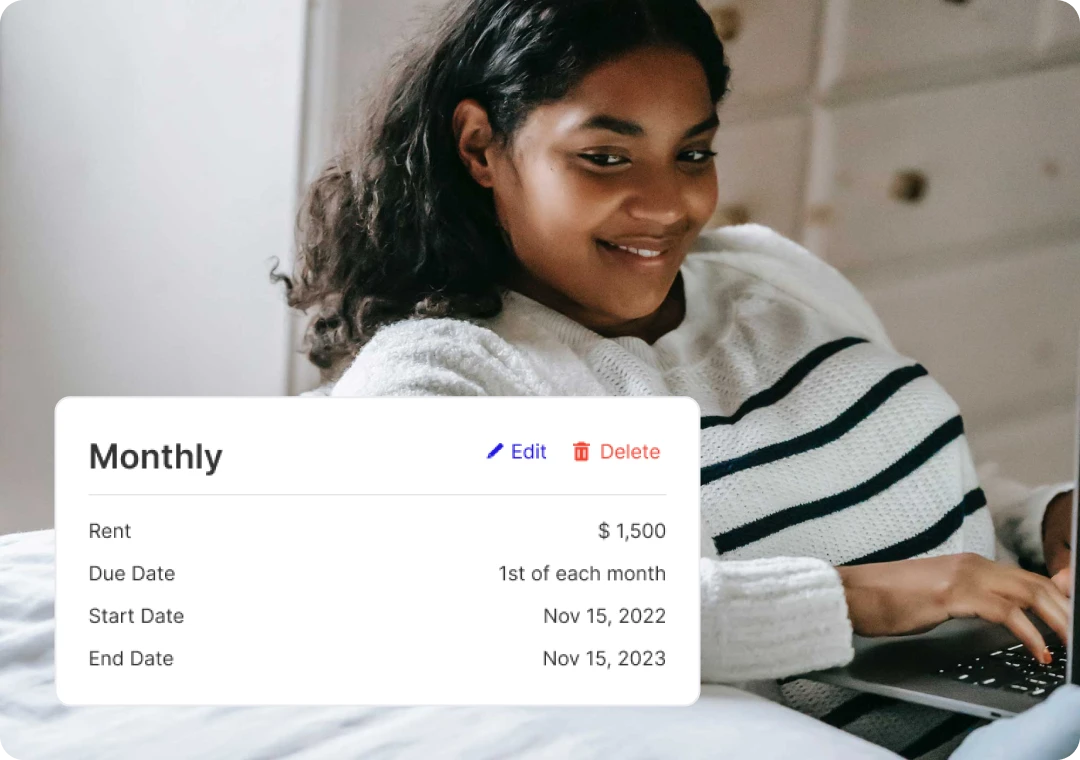The image size is (1080, 760).
Task: Click the Due Date label
Action: click(132, 574)
